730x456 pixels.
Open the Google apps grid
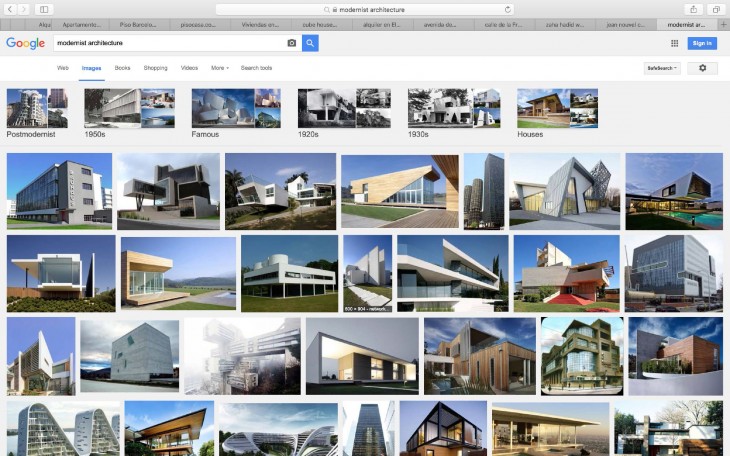[674, 43]
